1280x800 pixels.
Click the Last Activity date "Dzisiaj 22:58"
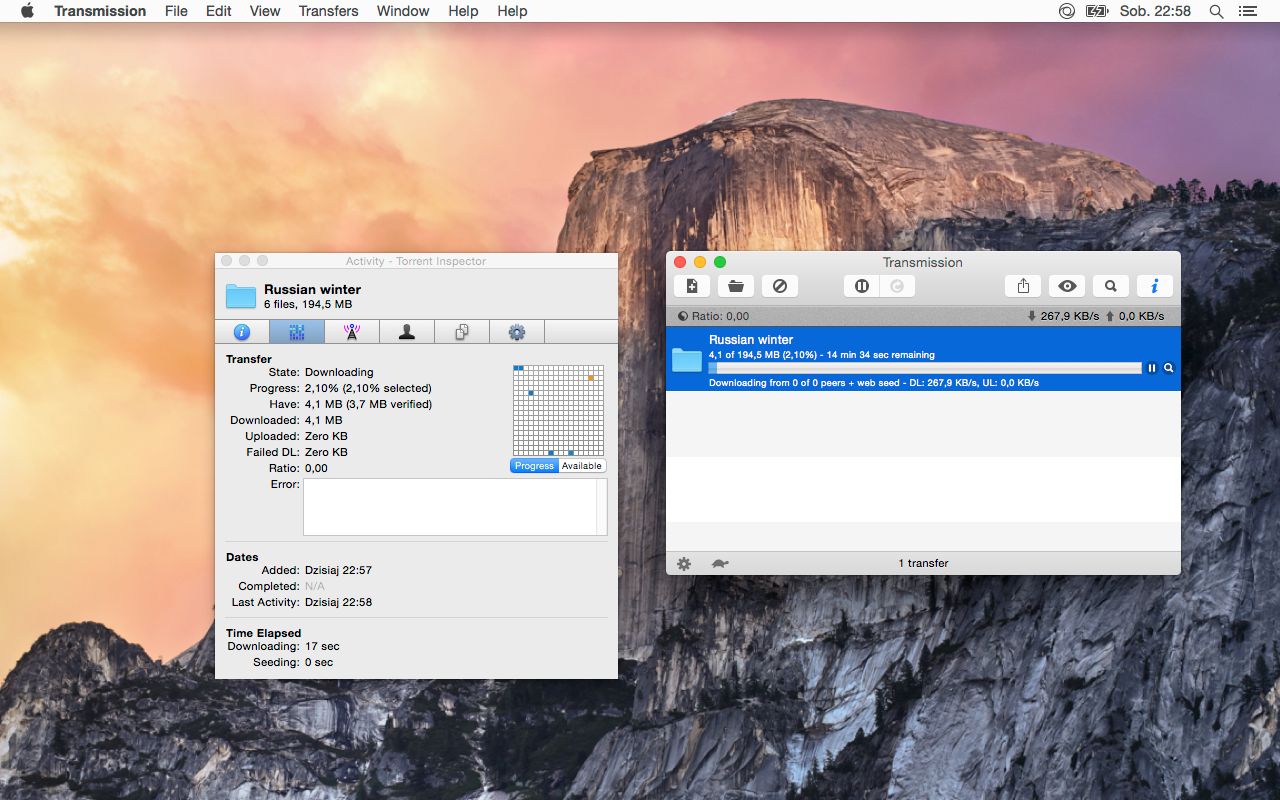(338, 602)
